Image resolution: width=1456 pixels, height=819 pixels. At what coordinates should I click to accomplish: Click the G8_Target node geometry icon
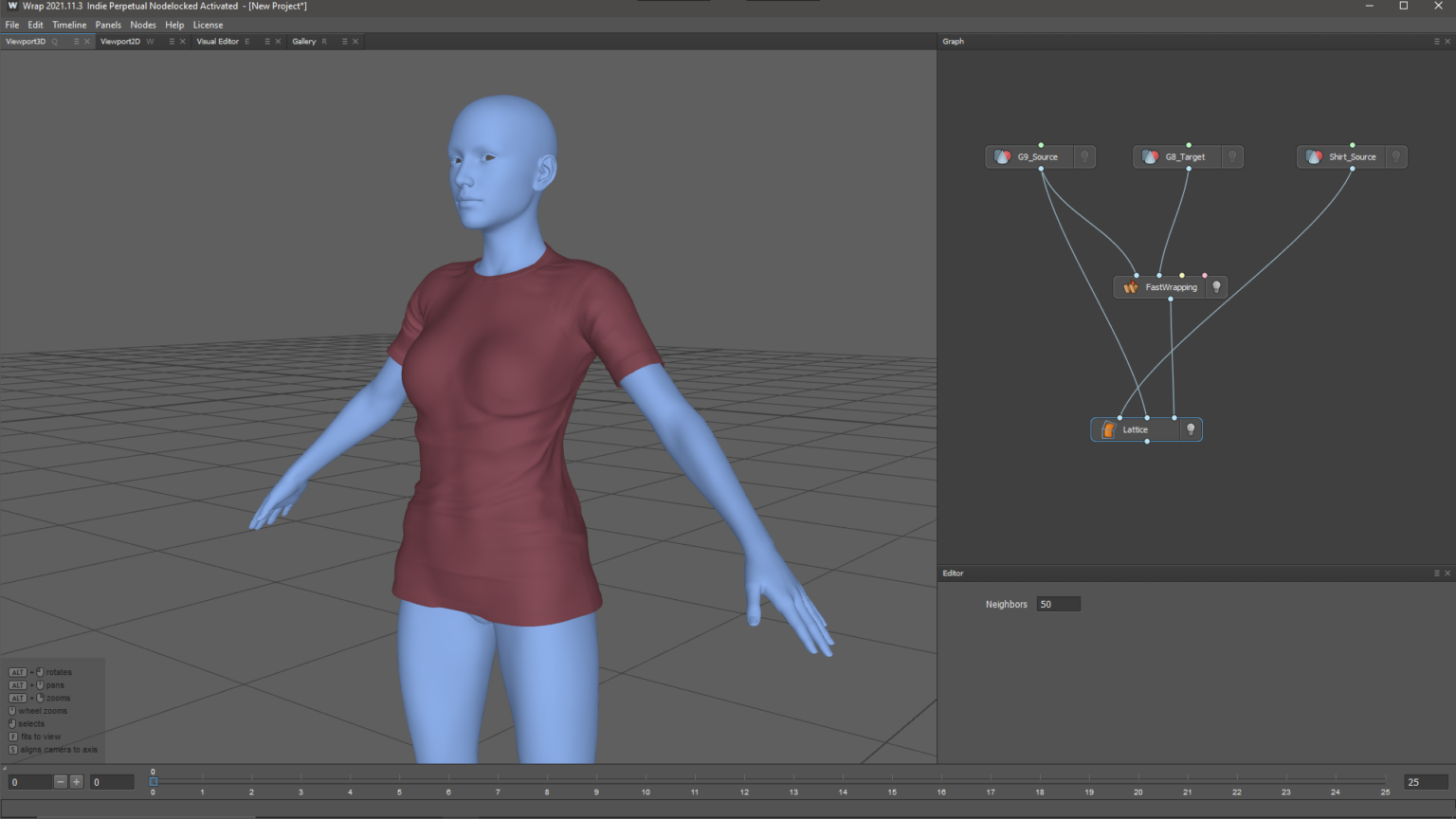point(1151,156)
